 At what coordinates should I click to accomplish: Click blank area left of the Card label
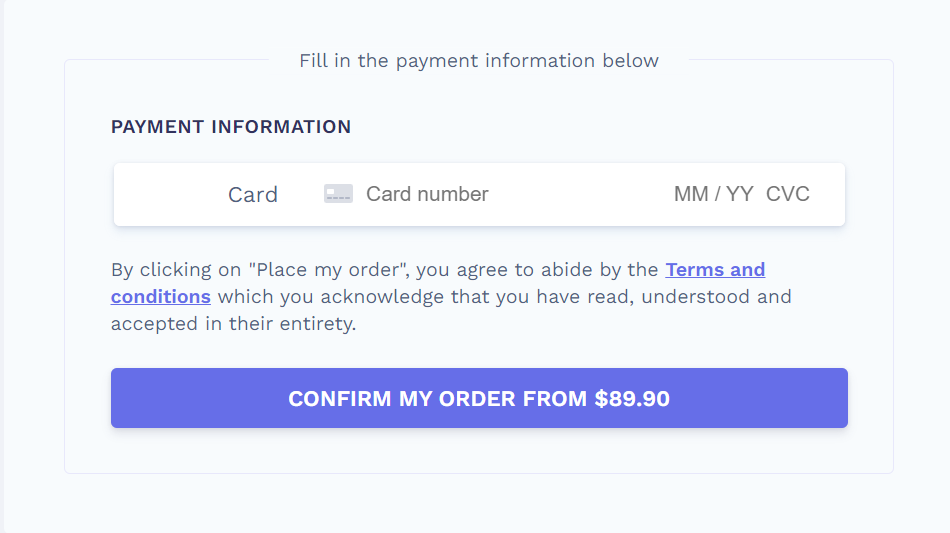click(171, 194)
